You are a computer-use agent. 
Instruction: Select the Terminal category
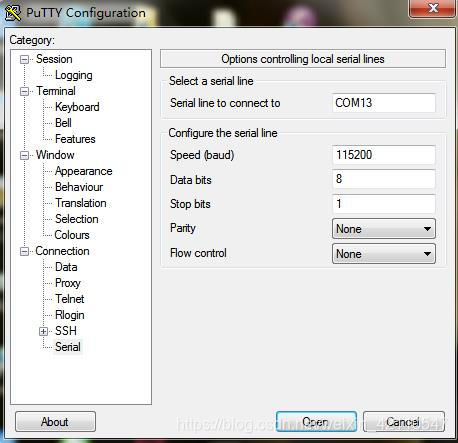point(56,91)
